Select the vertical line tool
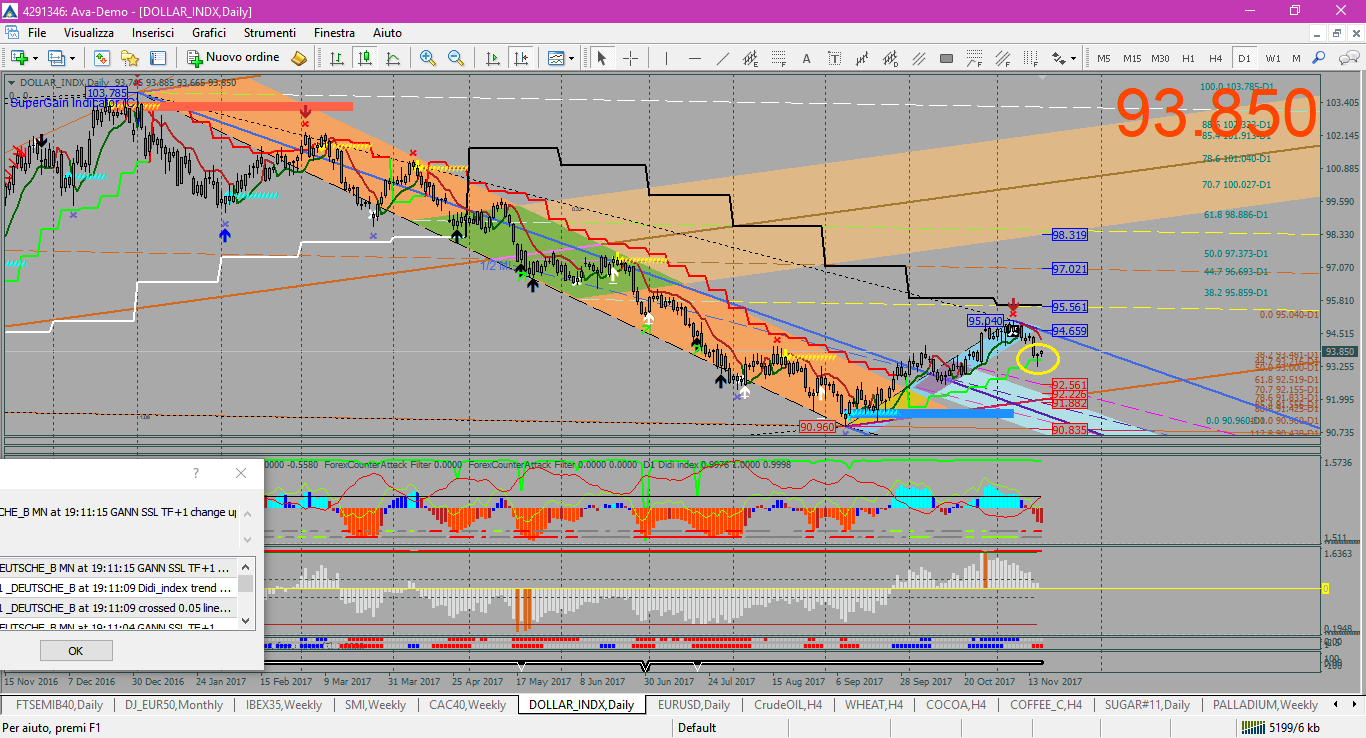 [x=666, y=58]
